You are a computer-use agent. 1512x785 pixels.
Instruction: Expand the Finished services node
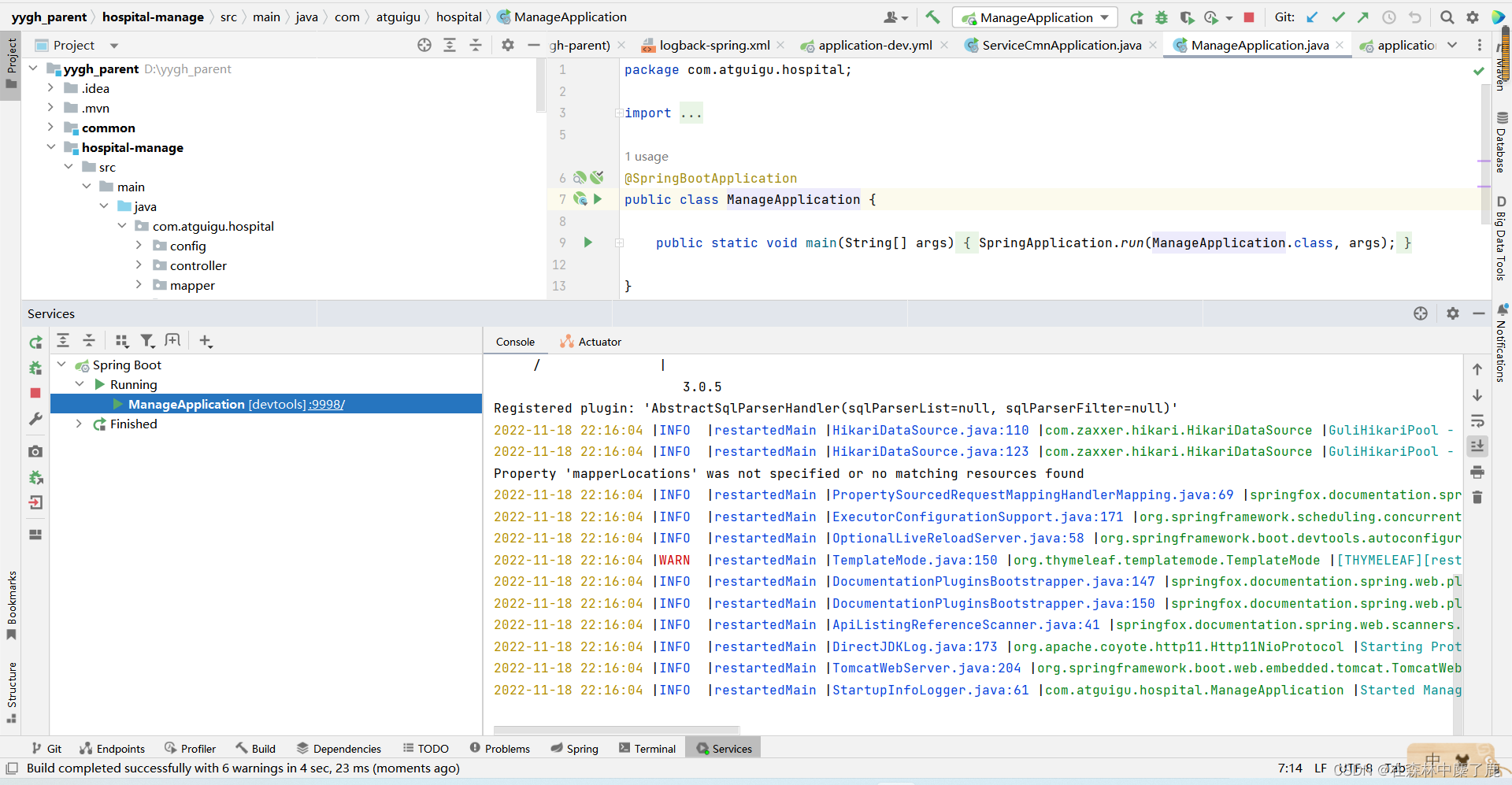[79, 424]
